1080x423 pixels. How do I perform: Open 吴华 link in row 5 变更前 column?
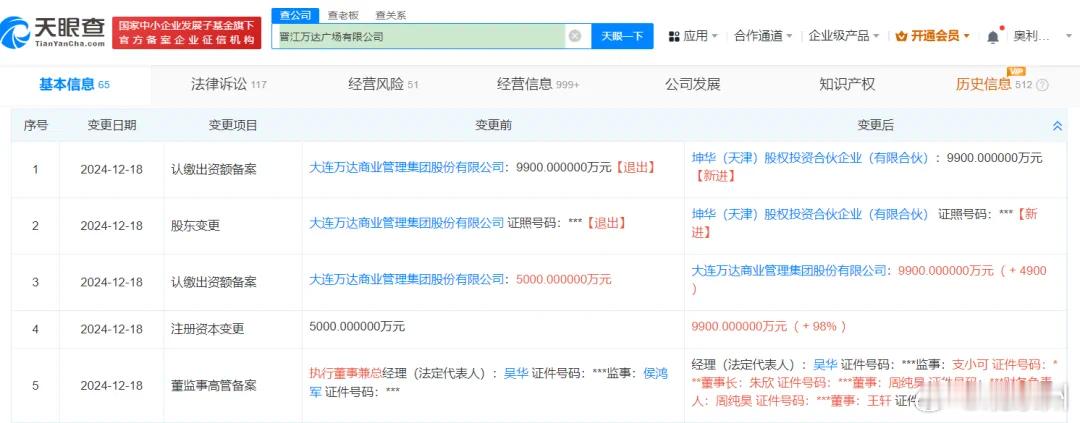tap(515, 374)
